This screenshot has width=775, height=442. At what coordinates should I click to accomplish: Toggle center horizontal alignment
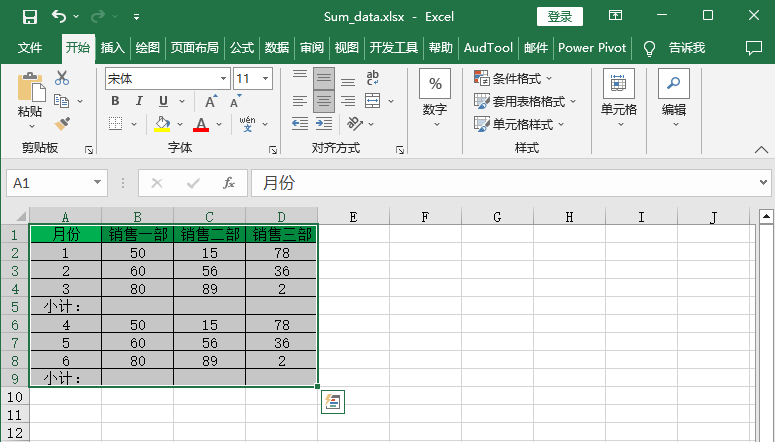(x=323, y=101)
